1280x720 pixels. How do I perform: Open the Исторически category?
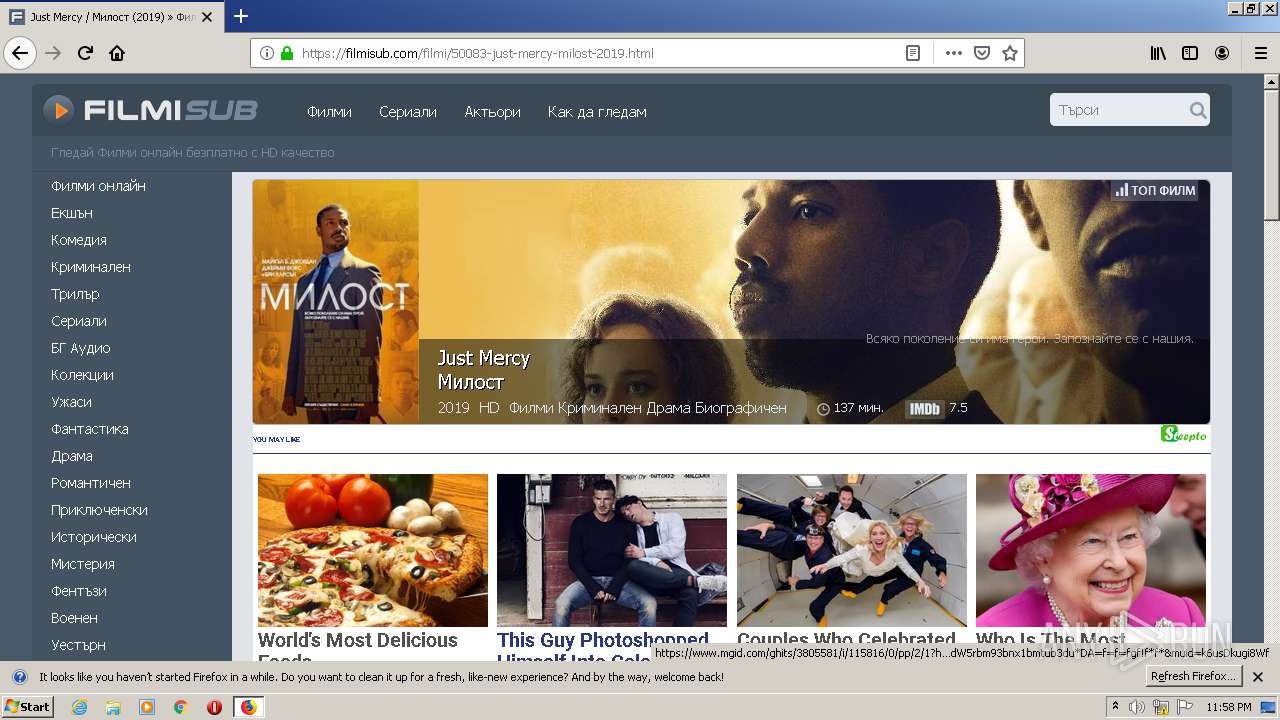click(93, 537)
